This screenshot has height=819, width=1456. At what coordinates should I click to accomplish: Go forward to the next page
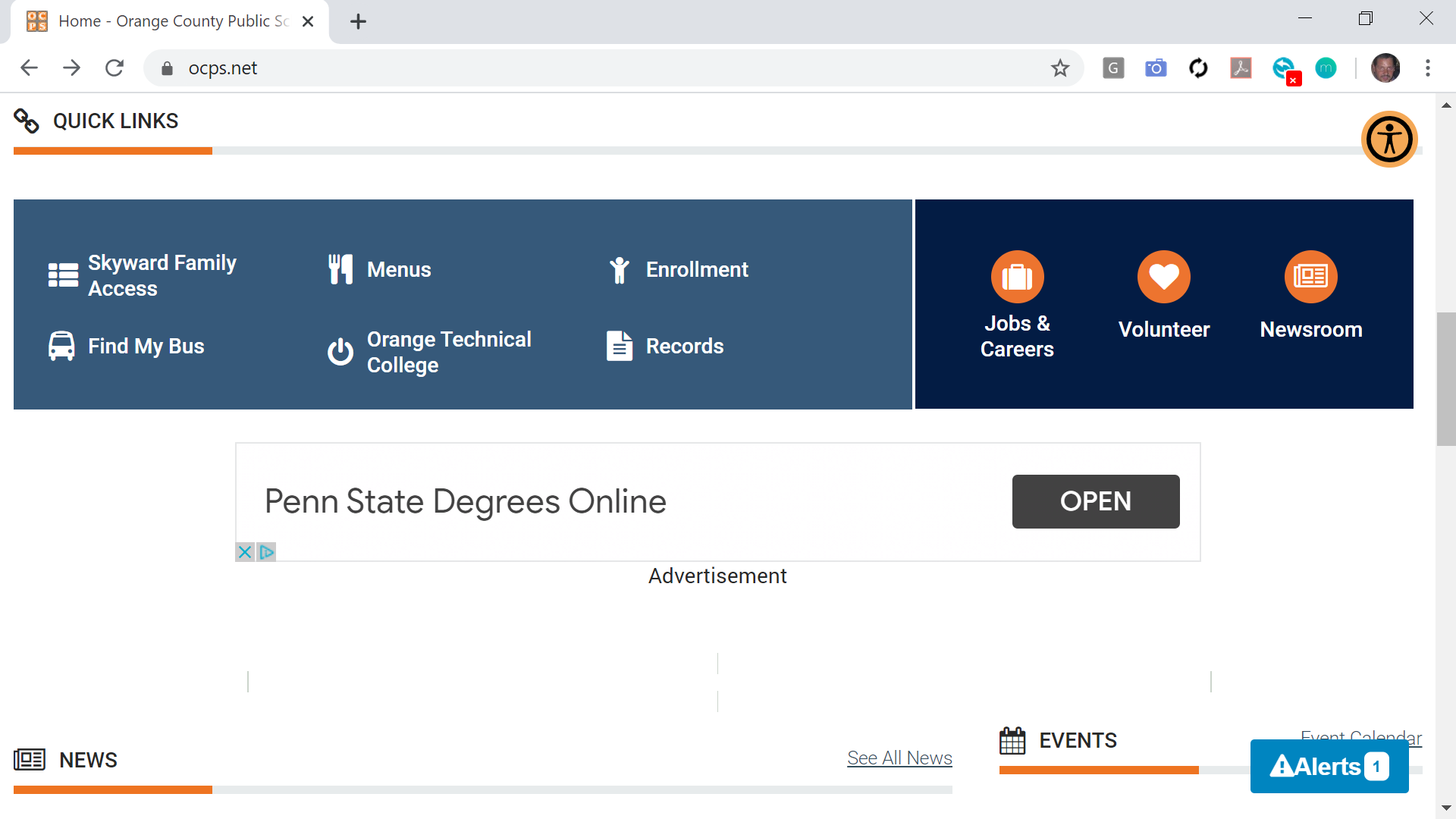[x=71, y=68]
